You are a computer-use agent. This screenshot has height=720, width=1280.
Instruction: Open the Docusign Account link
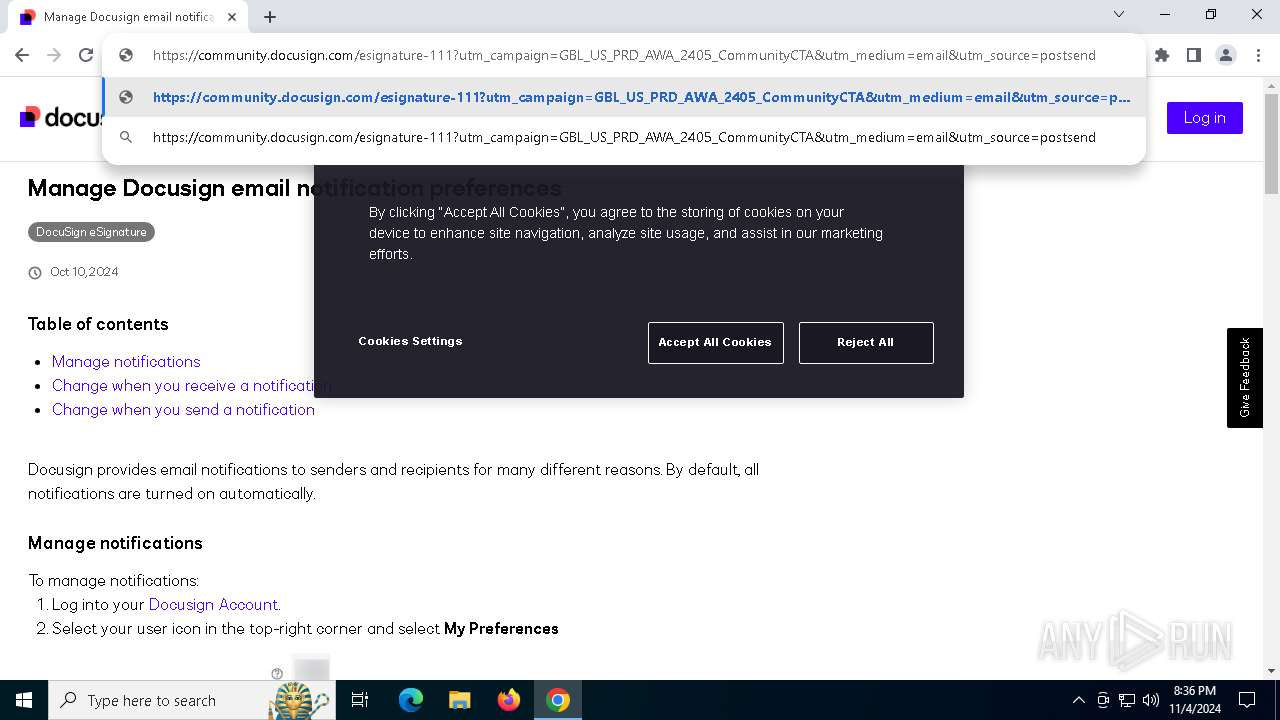(213, 604)
